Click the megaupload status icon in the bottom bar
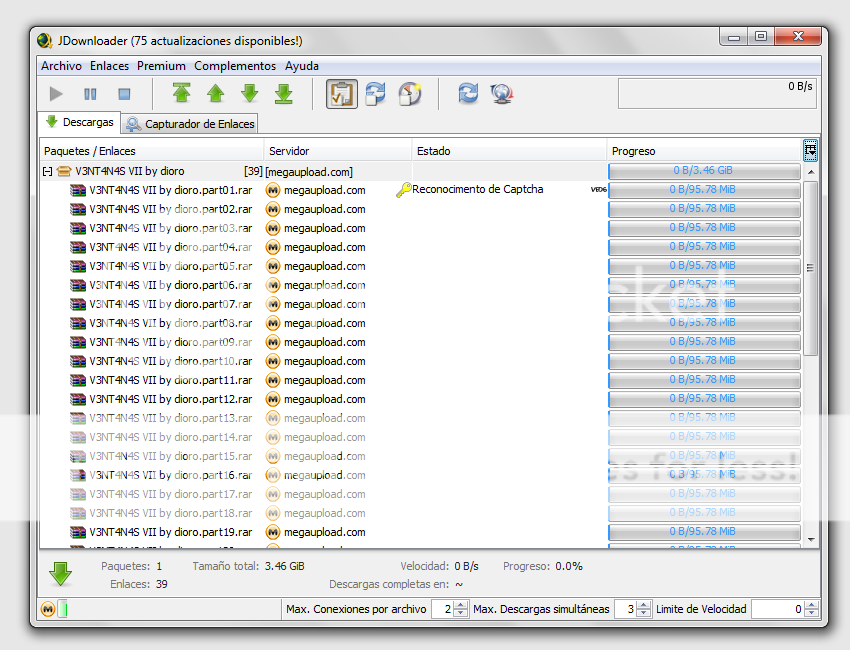The image size is (850, 650). tap(48, 609)
